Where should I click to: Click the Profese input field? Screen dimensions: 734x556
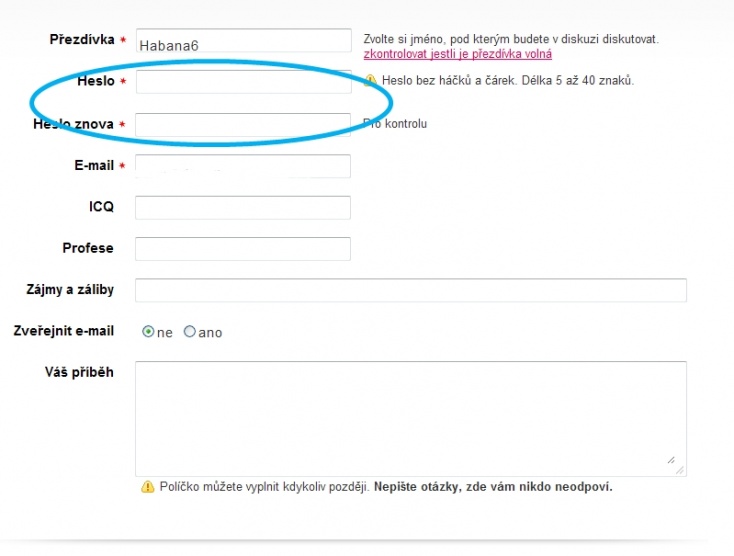[243, 249]
